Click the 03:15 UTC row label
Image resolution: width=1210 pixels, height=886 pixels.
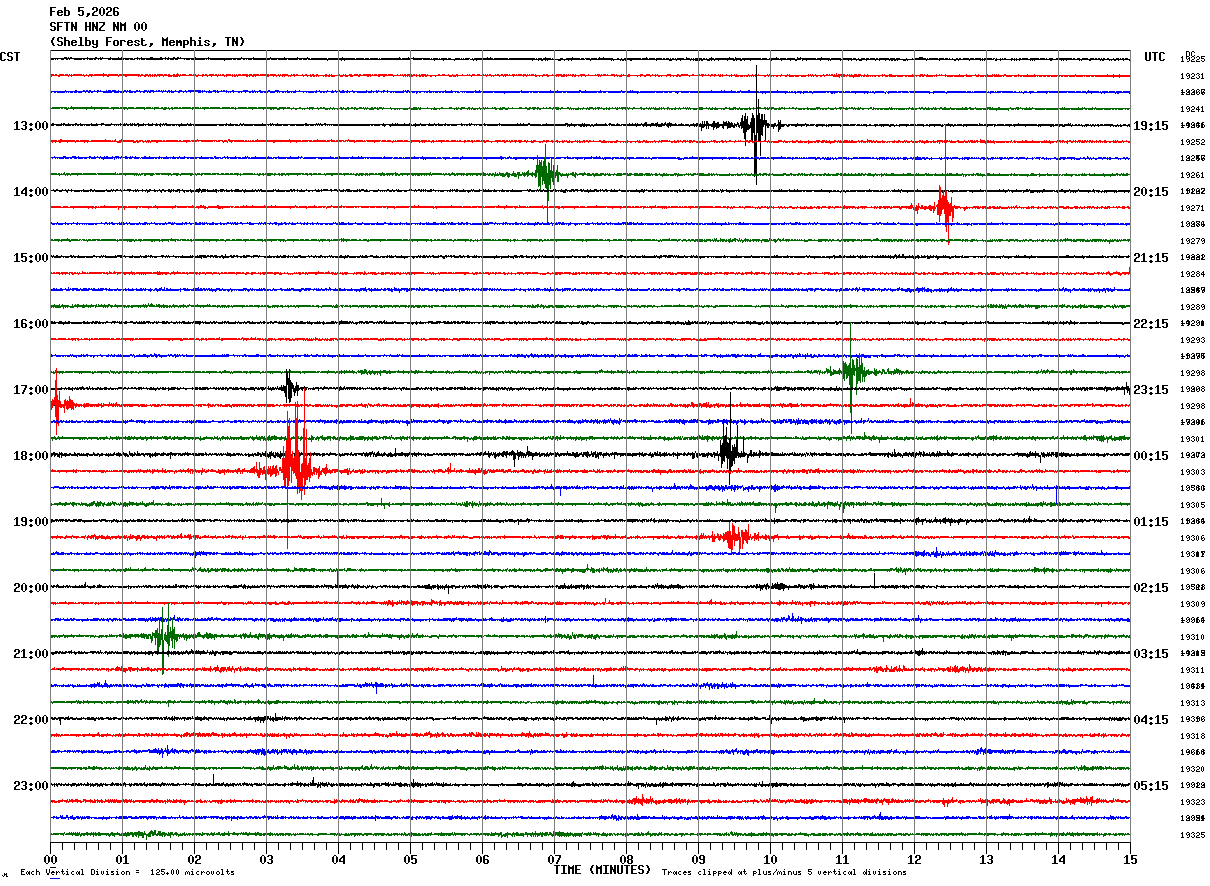tap(1151, 654)
